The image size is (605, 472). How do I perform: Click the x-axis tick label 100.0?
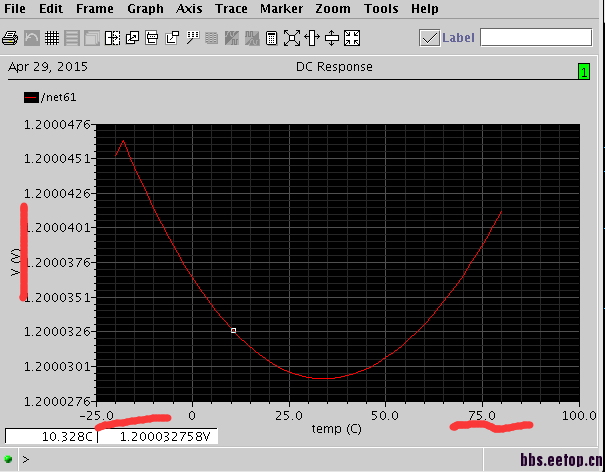click(x=579, y=416)
